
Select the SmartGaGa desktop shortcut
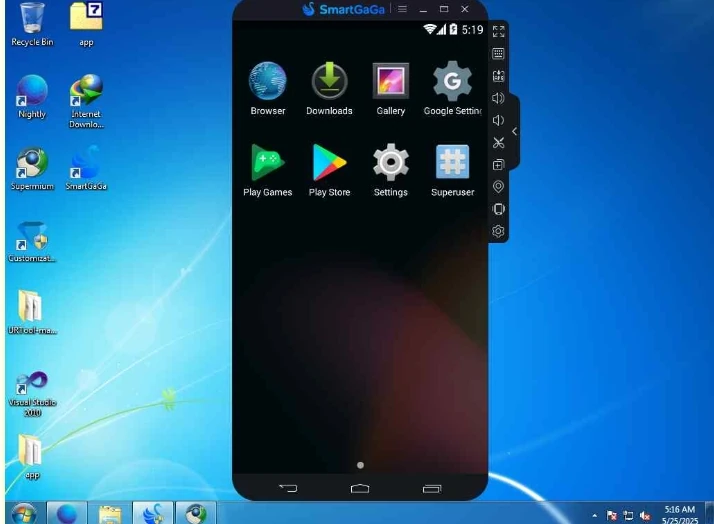tap(86, 169)
